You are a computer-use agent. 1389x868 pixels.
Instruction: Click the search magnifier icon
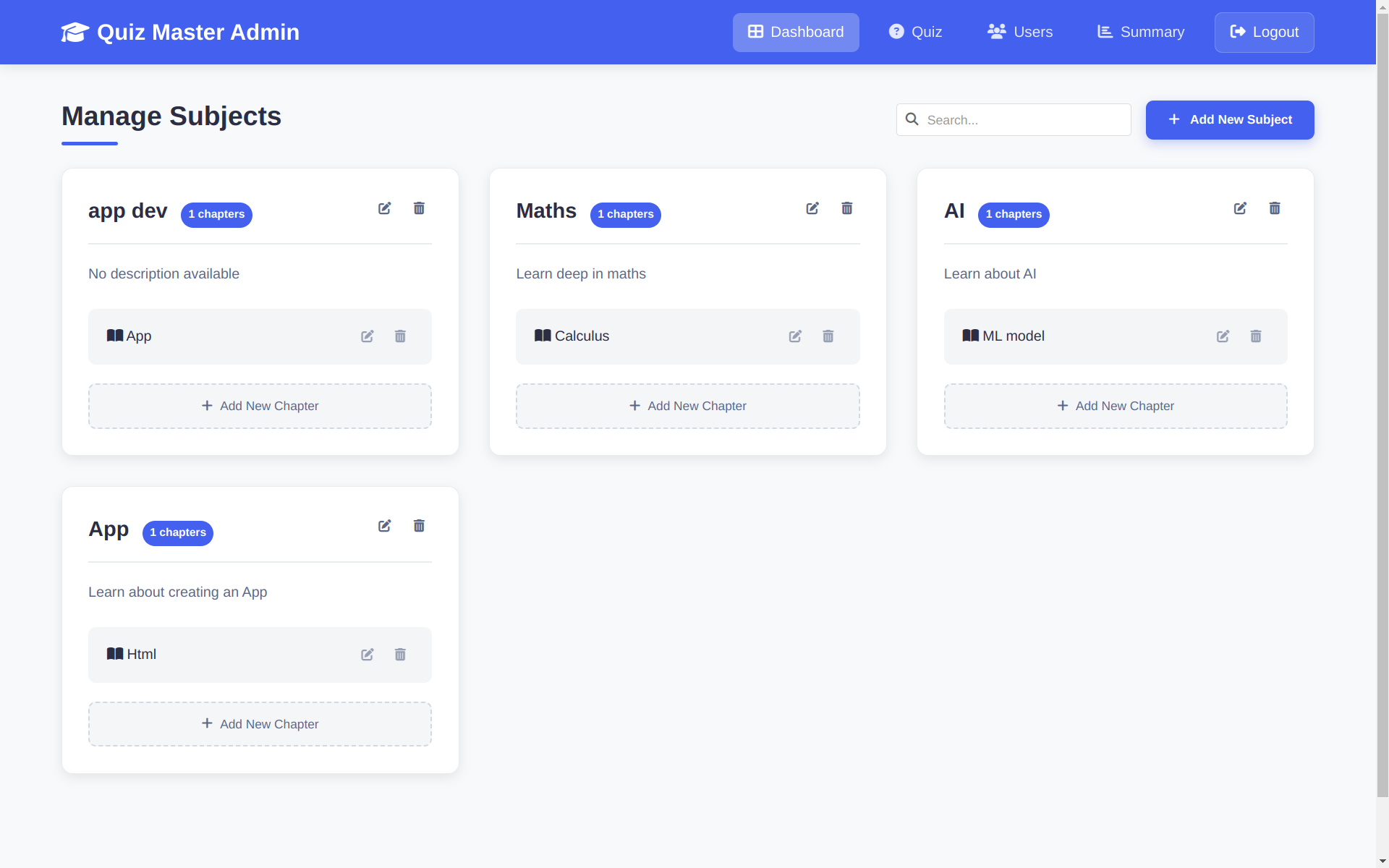click(x=912, y=119)
